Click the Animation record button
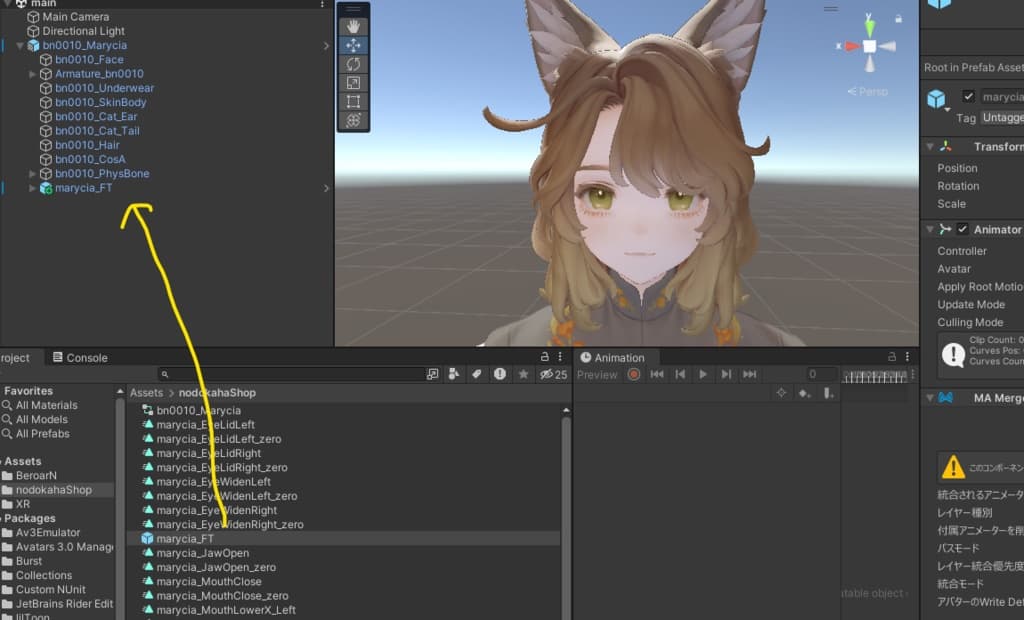Image resolution: width=1024 pixels, height=620 pixels. (633, 374)
